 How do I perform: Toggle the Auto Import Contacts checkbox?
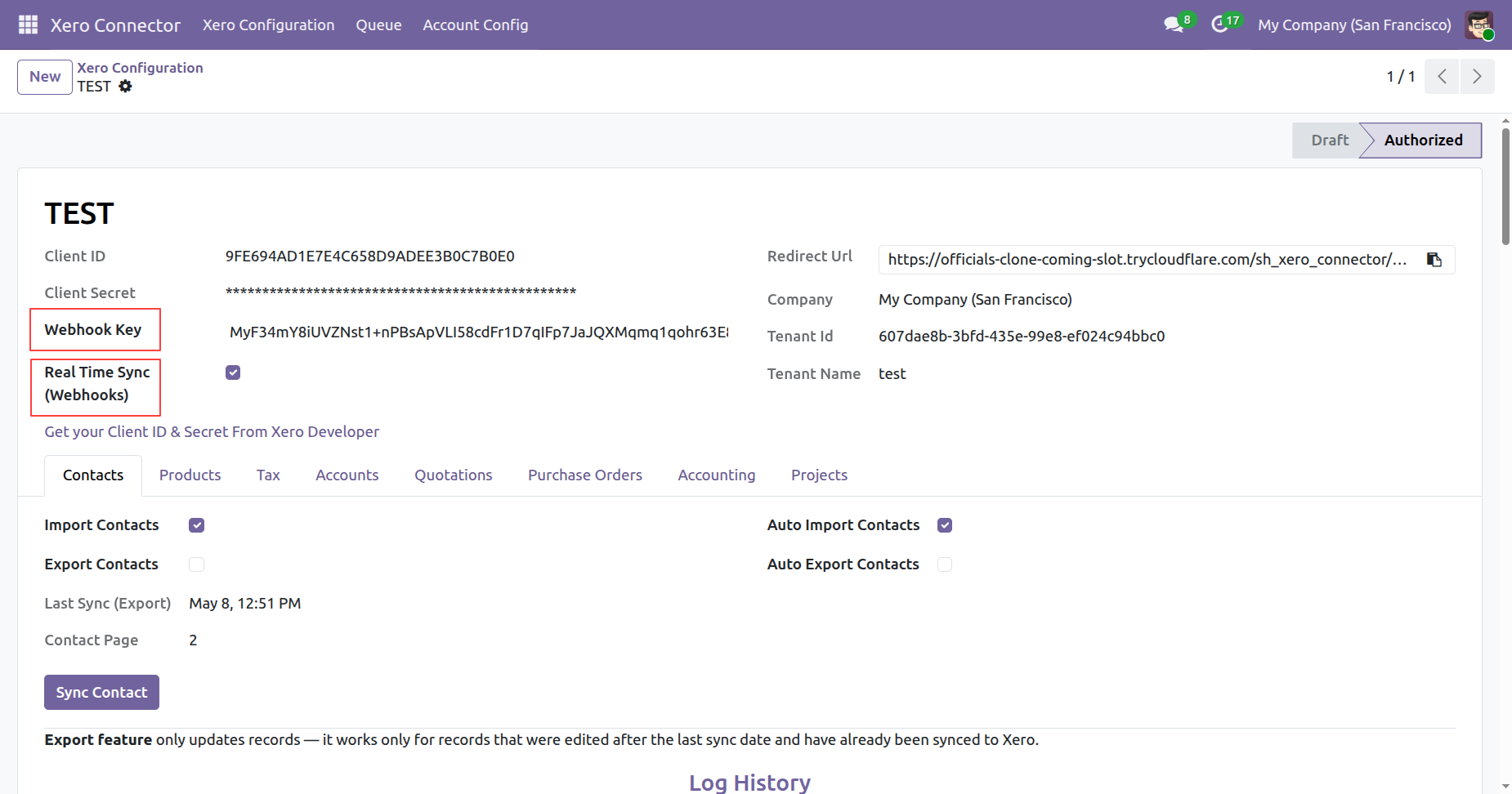tap(945, 525)
